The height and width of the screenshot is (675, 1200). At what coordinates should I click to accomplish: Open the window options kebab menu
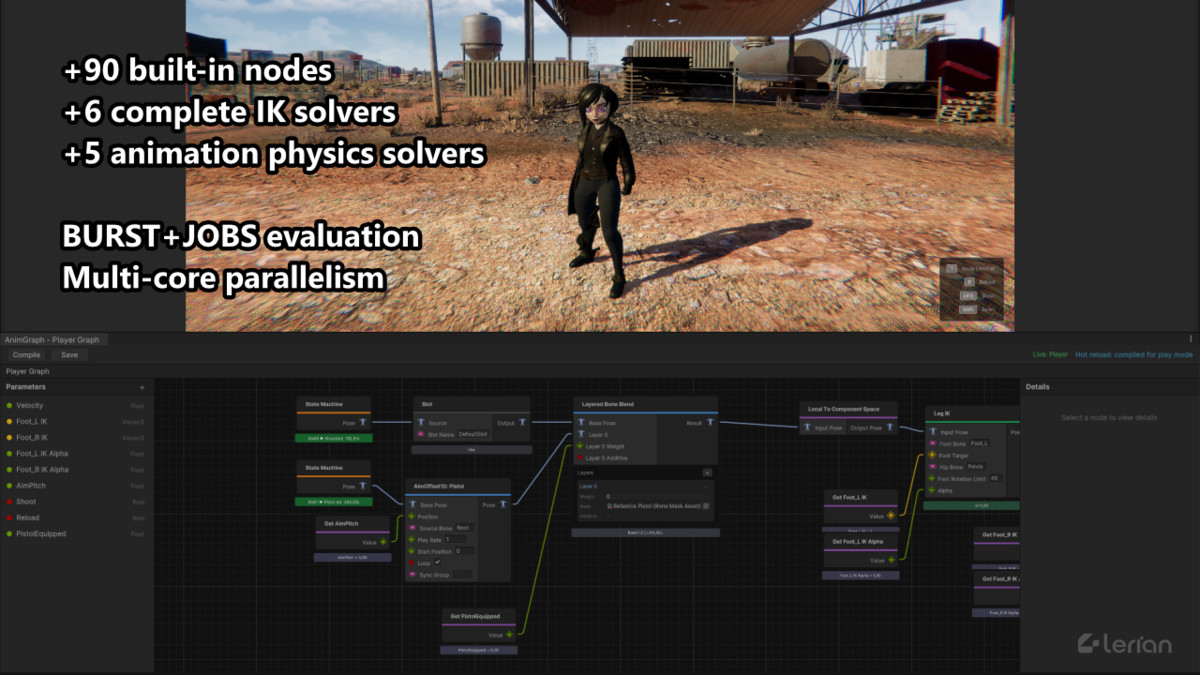pyautogui.click(x=1190, y=339)
